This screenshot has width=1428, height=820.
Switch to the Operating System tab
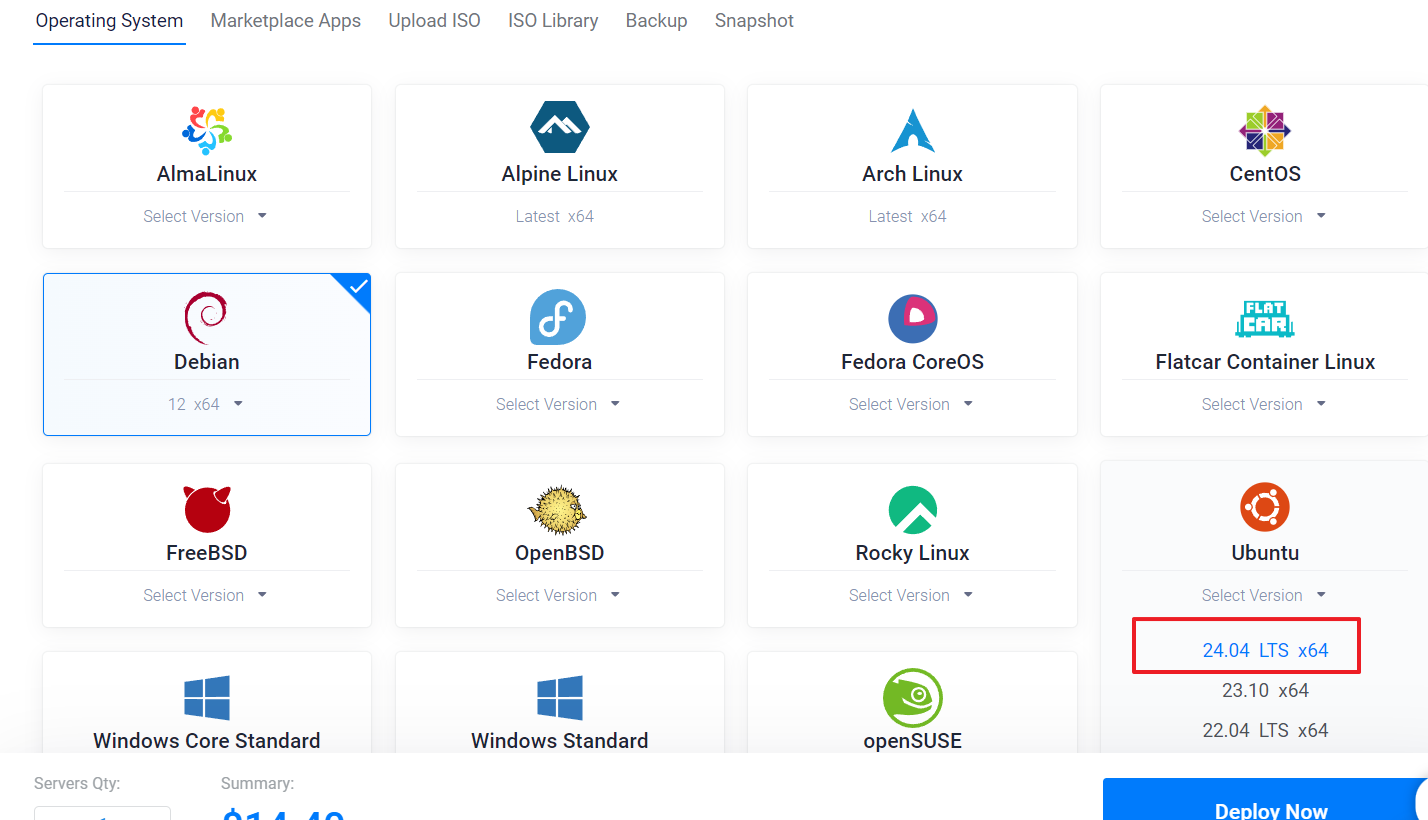click(x=109, y=21)
